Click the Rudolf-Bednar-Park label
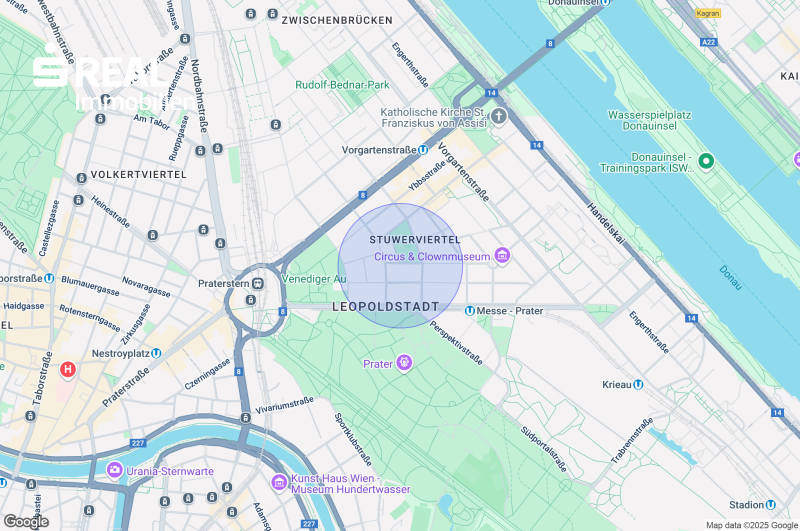Image resolution: width=800 pixels, height=531 pixels. (342, 85)
